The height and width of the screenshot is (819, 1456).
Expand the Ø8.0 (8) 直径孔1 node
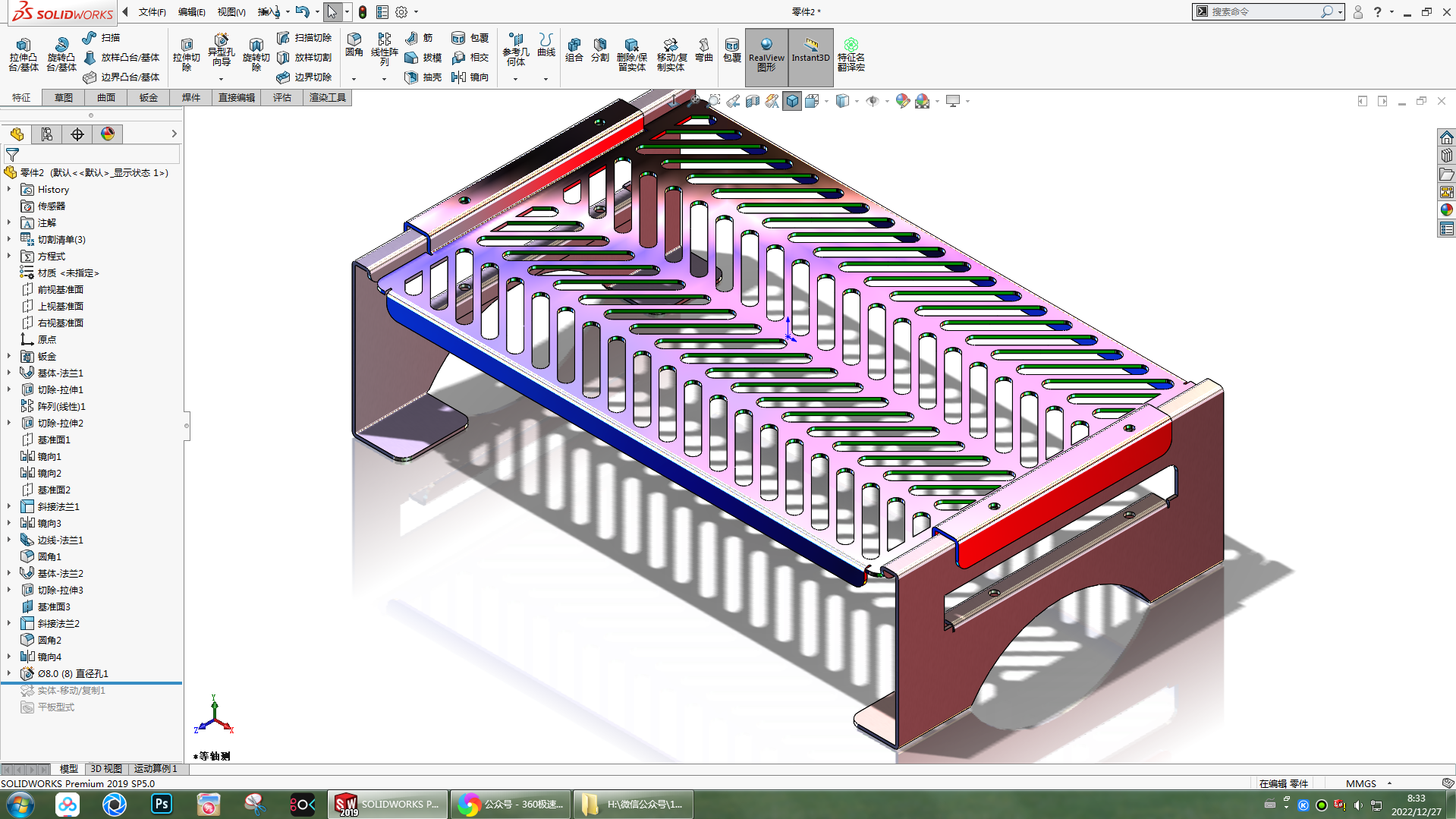9,673
